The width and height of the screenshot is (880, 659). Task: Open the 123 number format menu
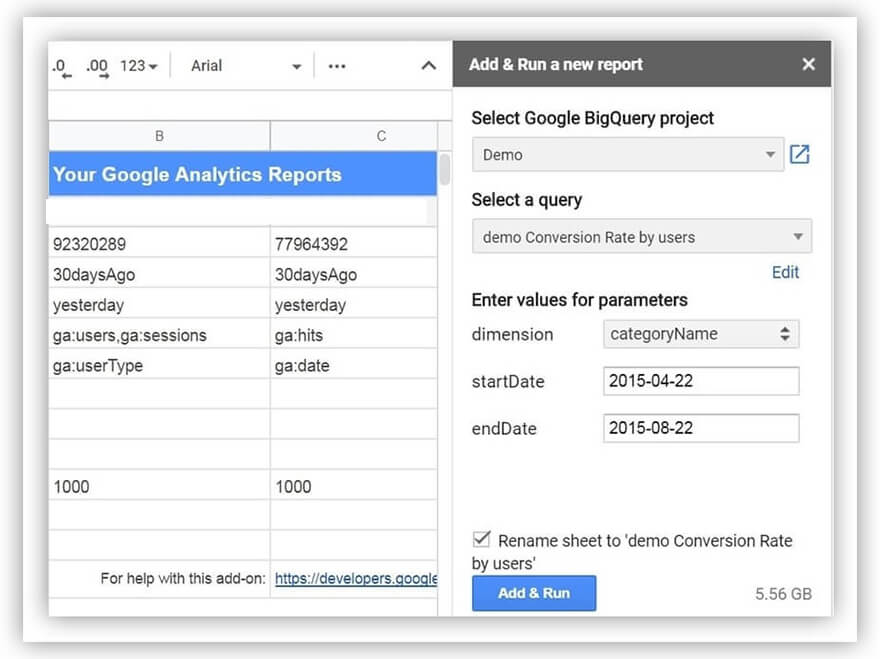[138, 66]
